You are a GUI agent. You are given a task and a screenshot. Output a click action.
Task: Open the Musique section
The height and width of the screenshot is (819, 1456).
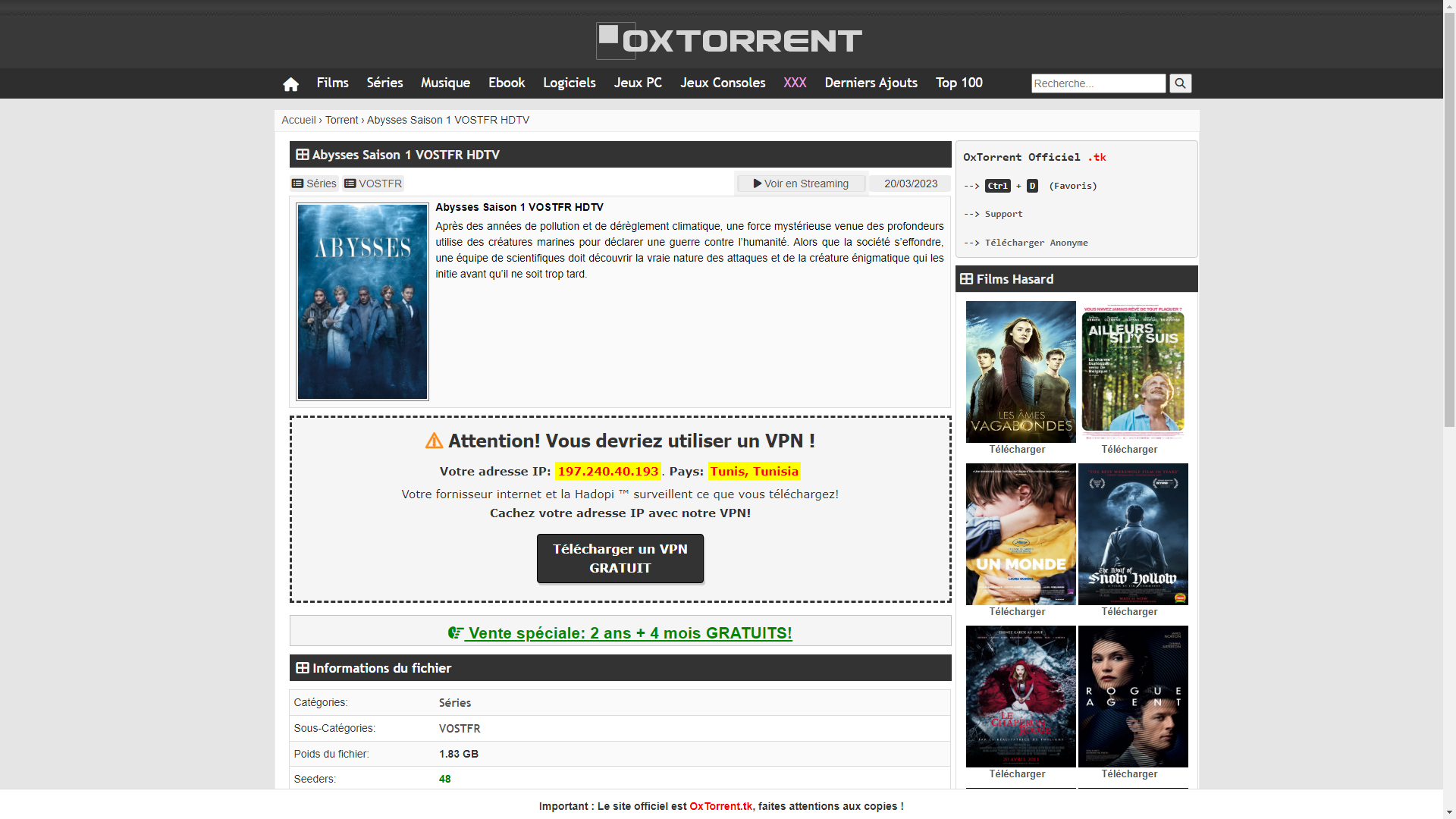(x=446, y=83)
